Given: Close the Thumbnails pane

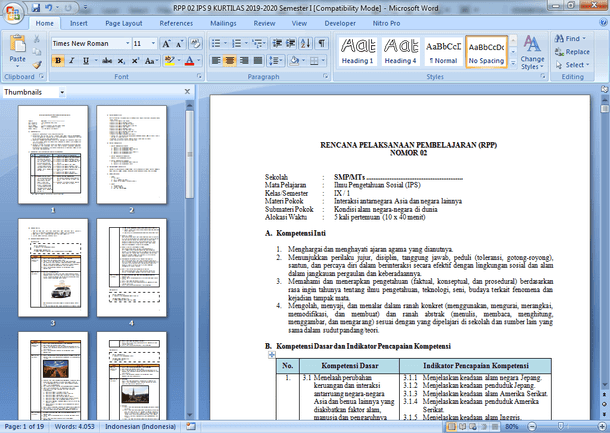Looking at the screenshot, I should point(187,92).
